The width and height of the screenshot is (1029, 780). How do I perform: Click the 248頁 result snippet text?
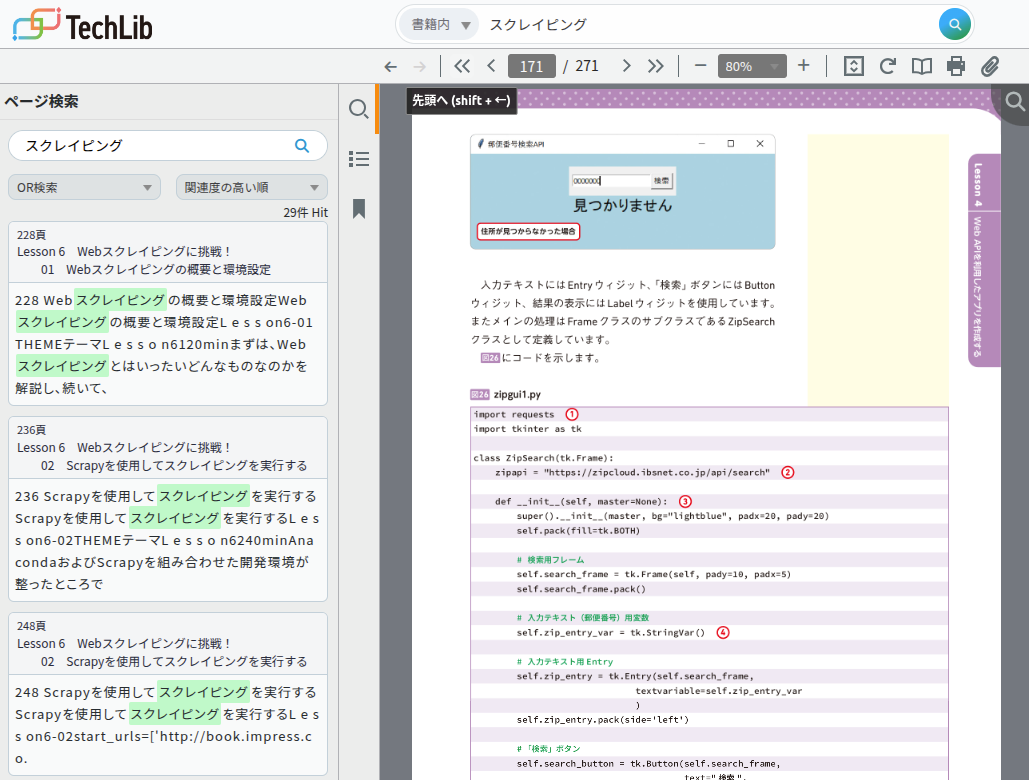click(168, 725)
